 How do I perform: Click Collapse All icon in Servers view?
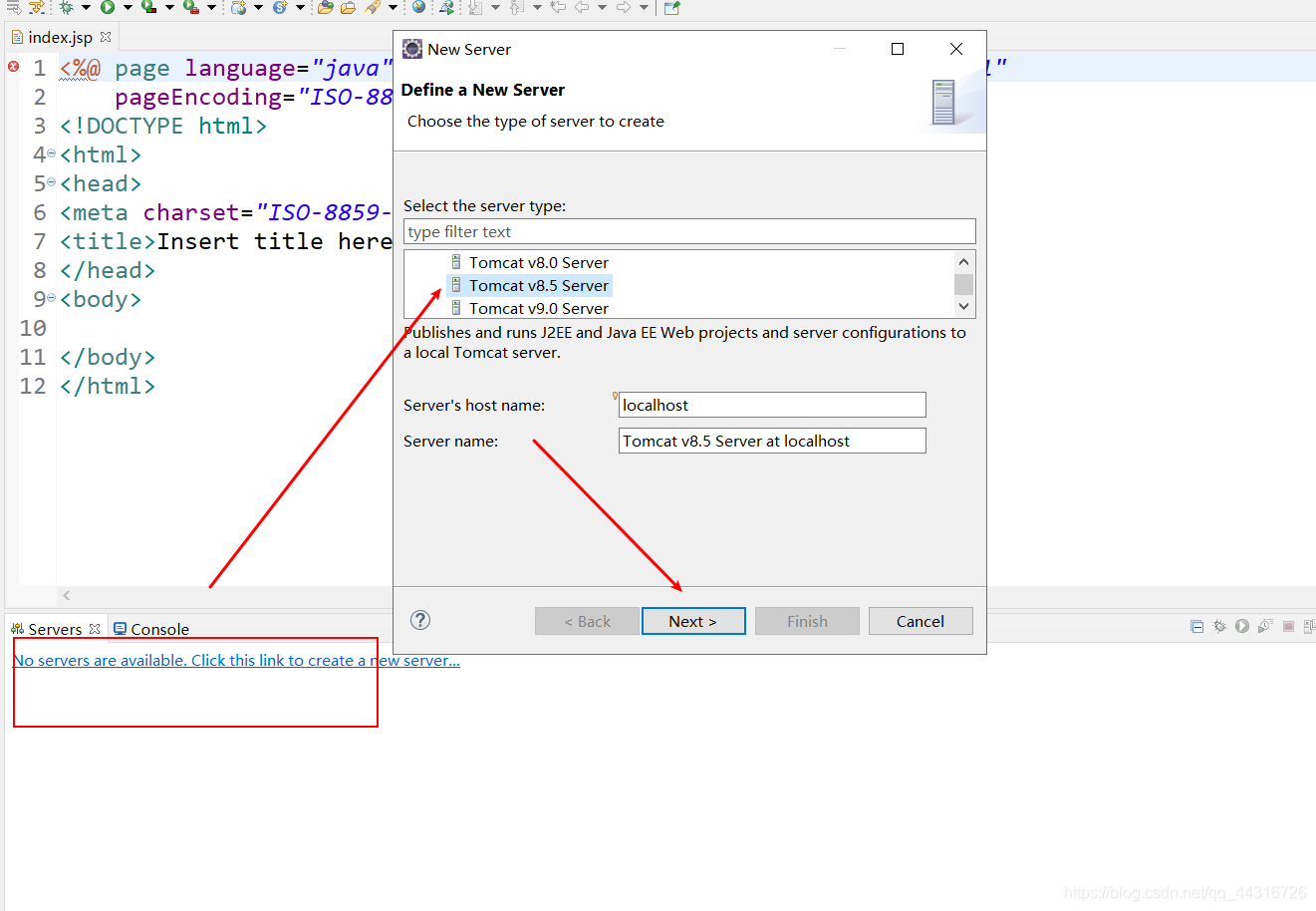pyautogui.click(x=1196, y=626)
